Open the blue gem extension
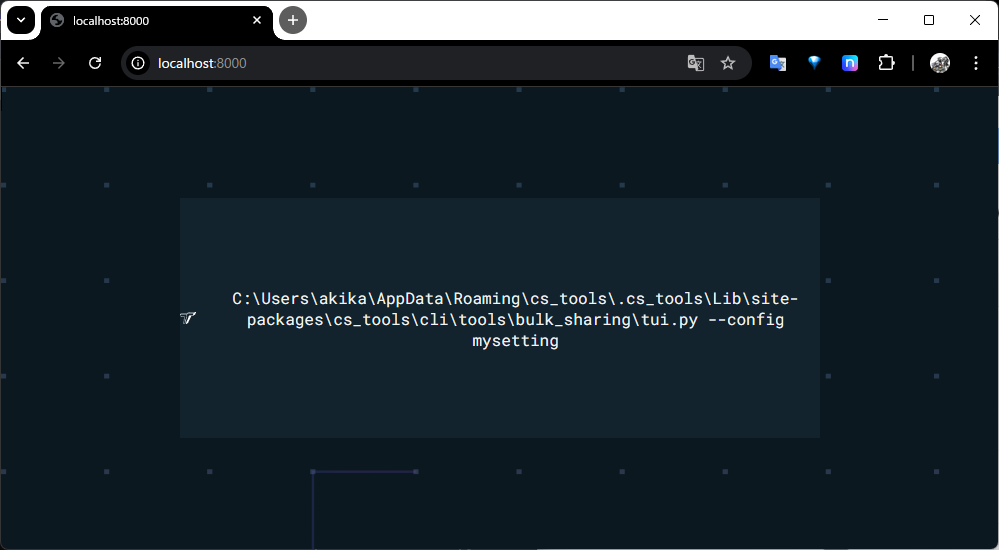999x550 pixels. [814, 63]
